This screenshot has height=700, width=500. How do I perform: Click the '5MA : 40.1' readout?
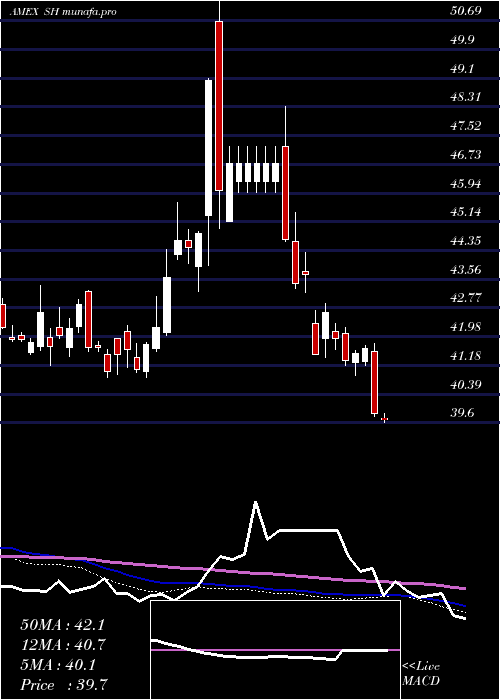[x=58, y=665]
